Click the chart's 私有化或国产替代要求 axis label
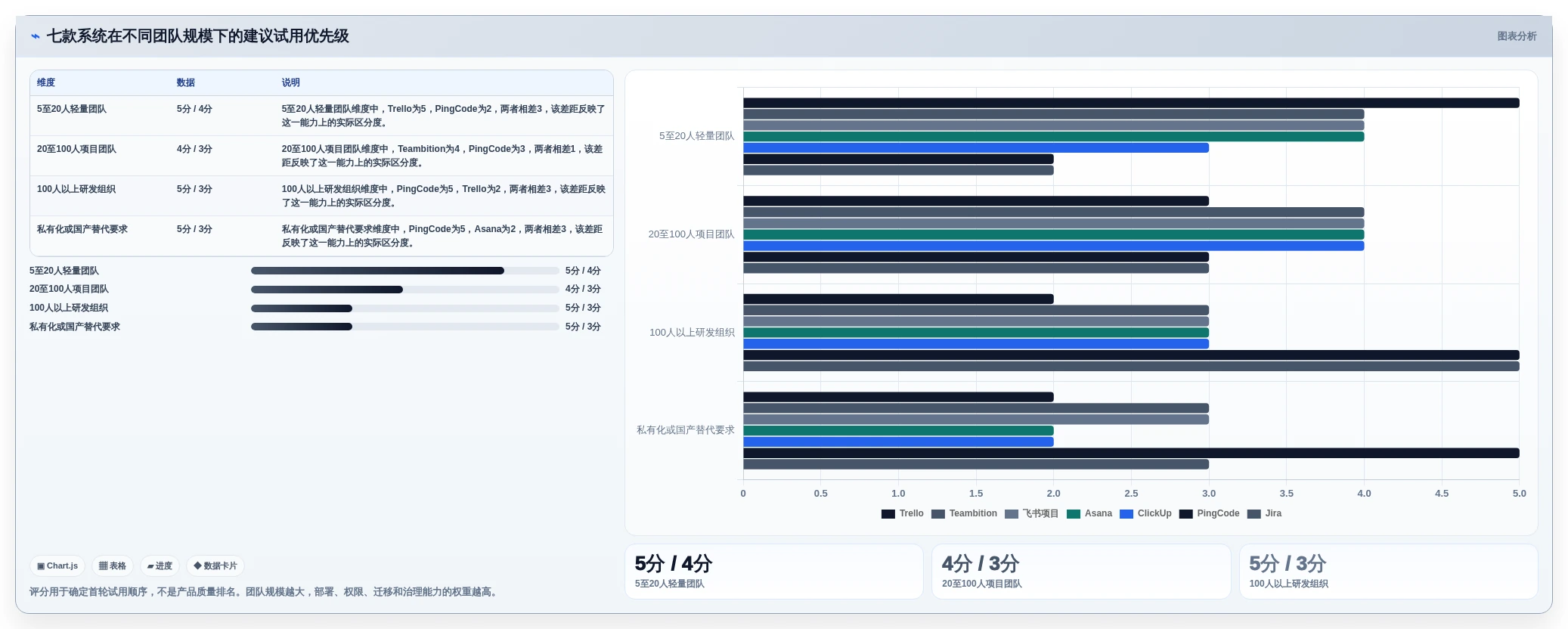The height and width of the screenshot is (629, 1568). [686, 430]
